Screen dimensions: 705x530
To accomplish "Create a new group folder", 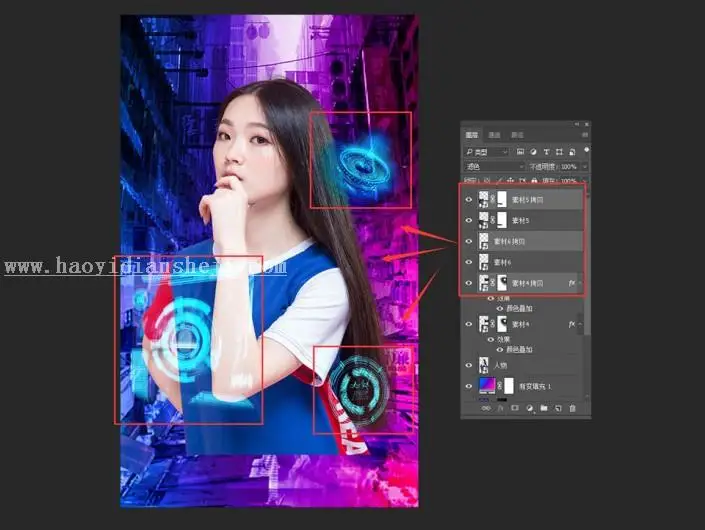I will (544, 408).
